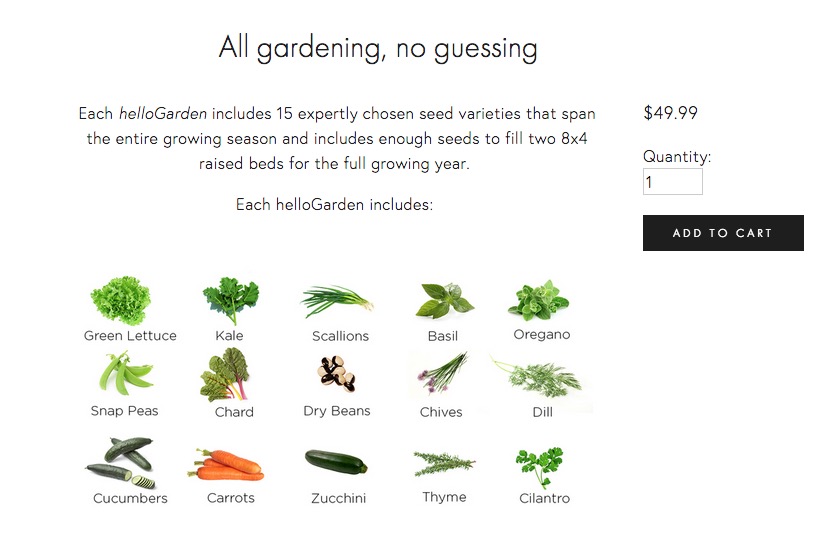Click the Green Lettuce image
Viewport: 825px width, 543px height.
[121, 301]
